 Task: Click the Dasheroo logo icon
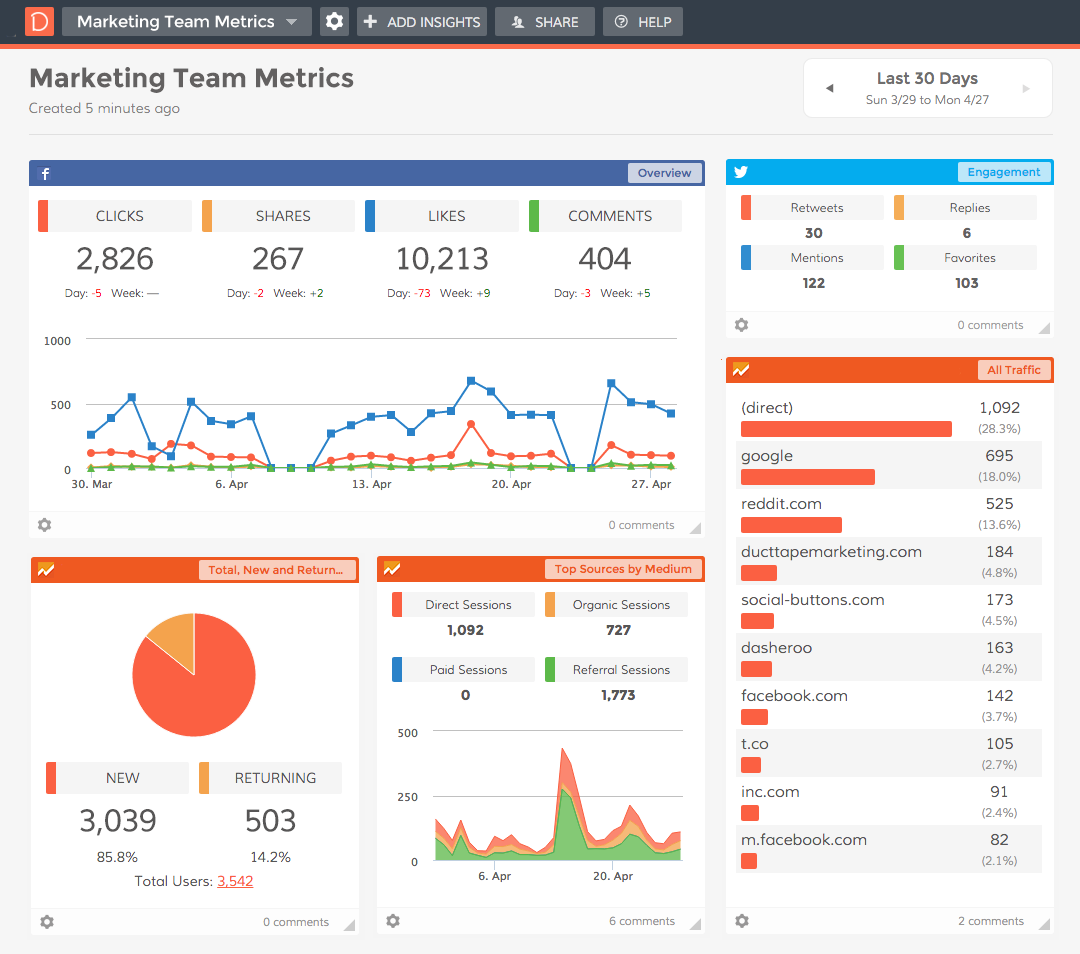[40, 22]
